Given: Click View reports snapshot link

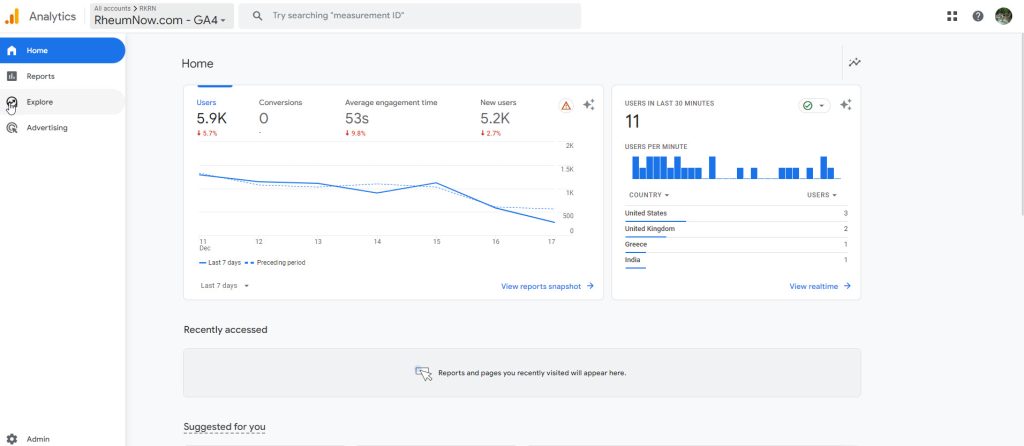Looking at the screenshot, I should (547, 286).
